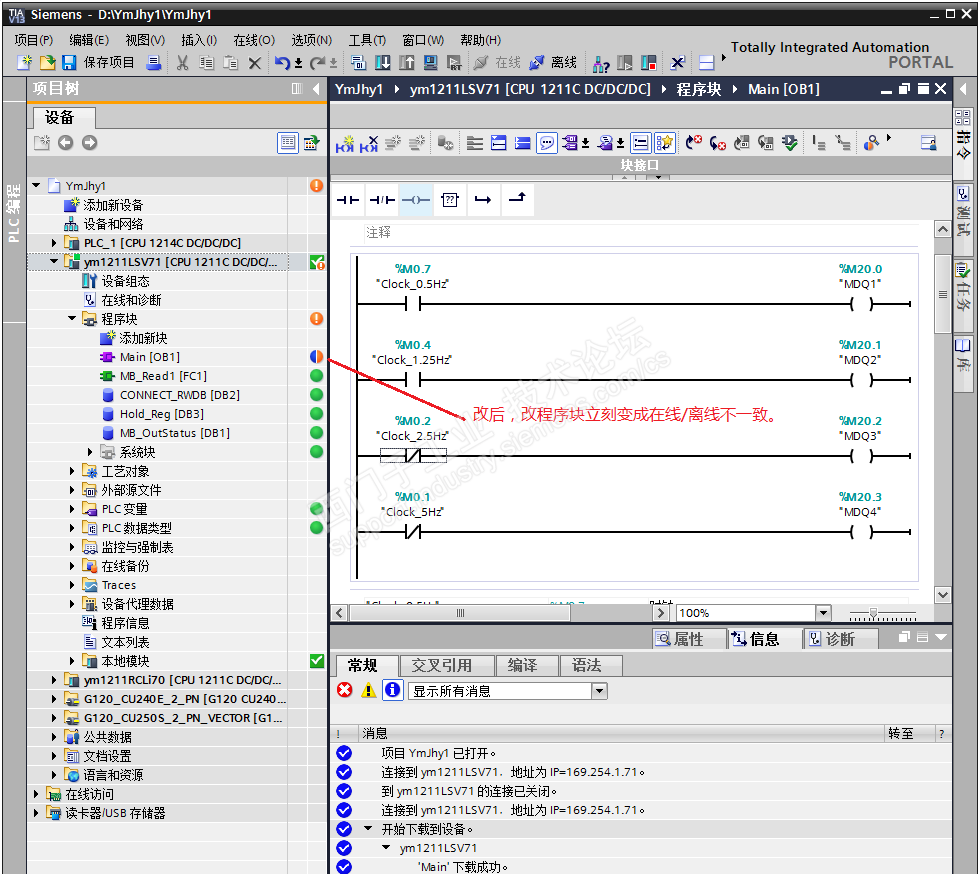Insert an empty box instruction
This screenshot has width=979, height=874.
[450, 200]
